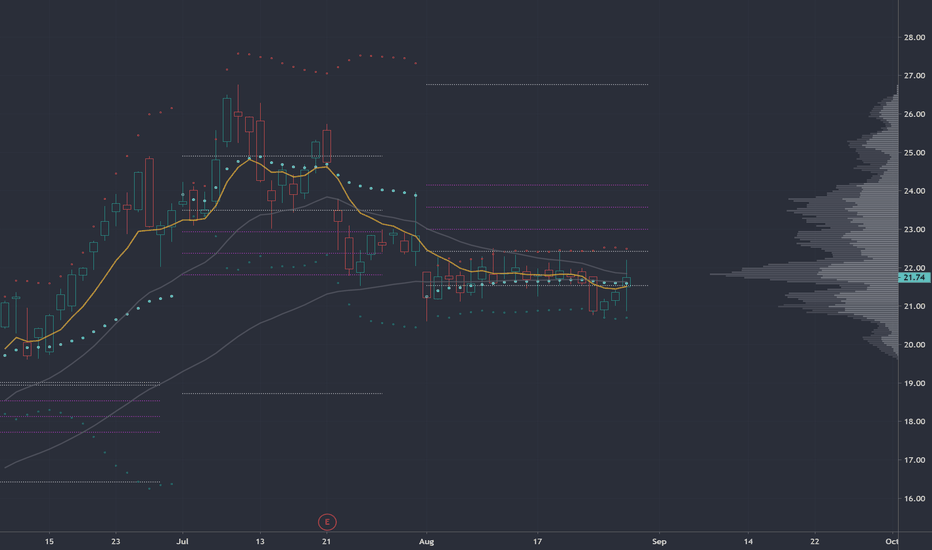The image size is (932, 550).
Task: Select the 17.00 price axis label
Action: pyautogui.click(x=914, y=460)
